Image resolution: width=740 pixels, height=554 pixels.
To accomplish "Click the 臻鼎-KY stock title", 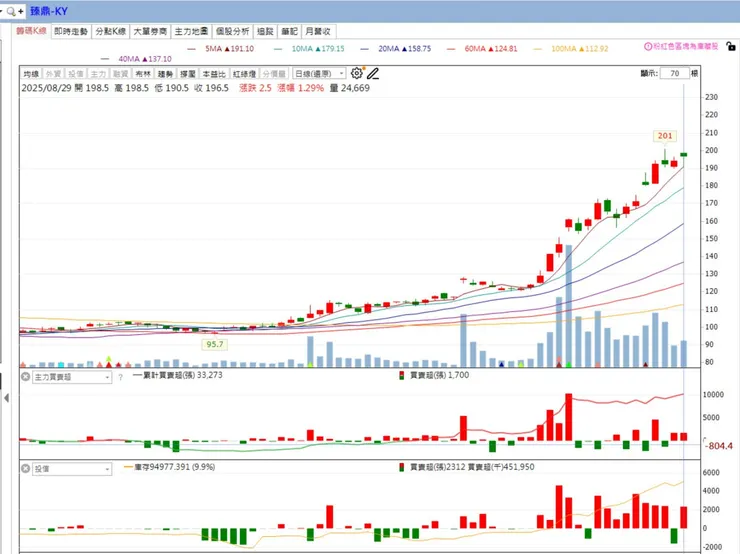I will [49, 11].
